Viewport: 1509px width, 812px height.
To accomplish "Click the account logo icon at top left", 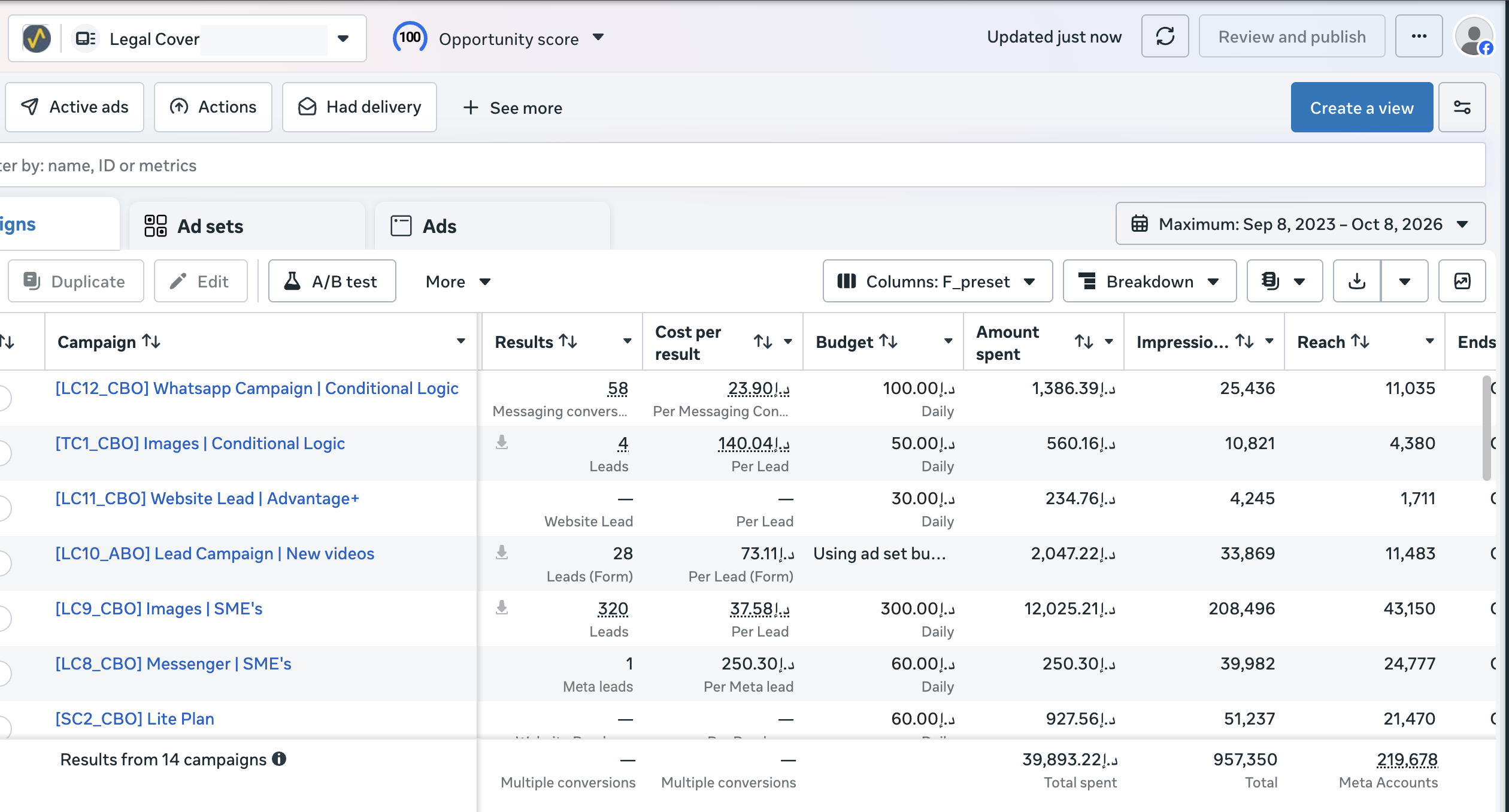I will (37, 38).
